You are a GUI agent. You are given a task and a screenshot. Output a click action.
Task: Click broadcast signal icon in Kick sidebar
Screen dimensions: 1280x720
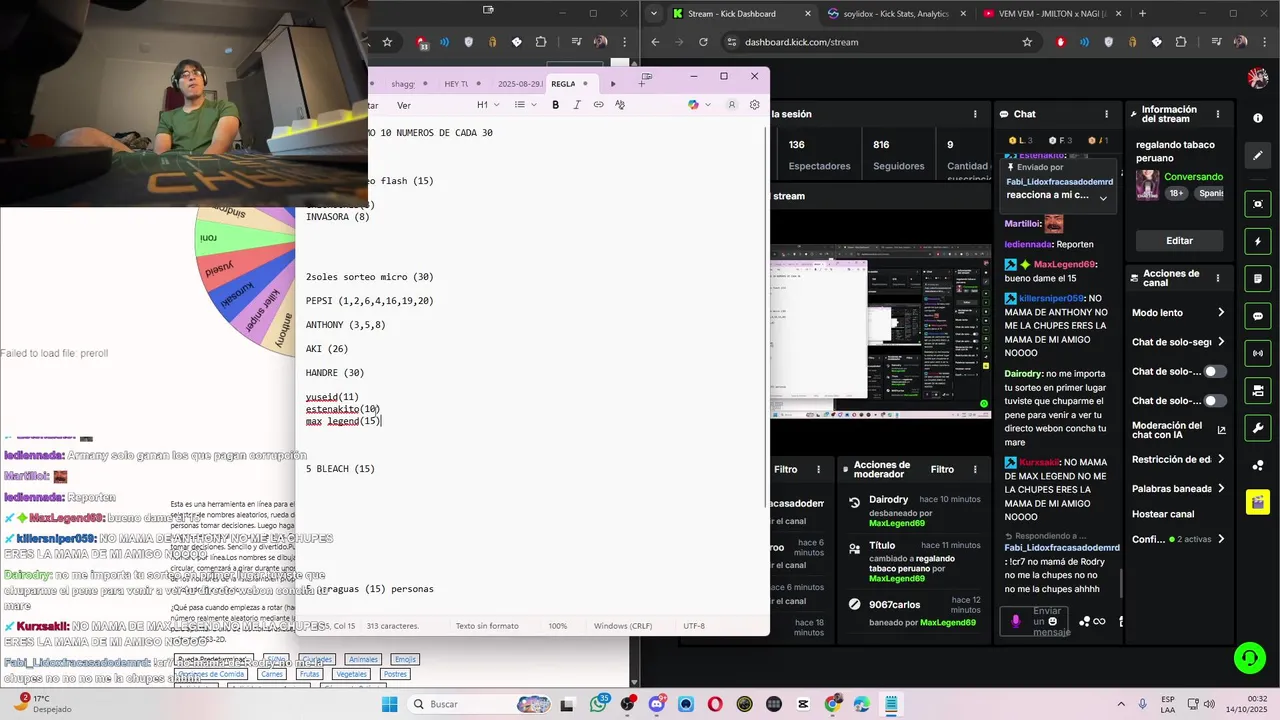[1258, 353]
